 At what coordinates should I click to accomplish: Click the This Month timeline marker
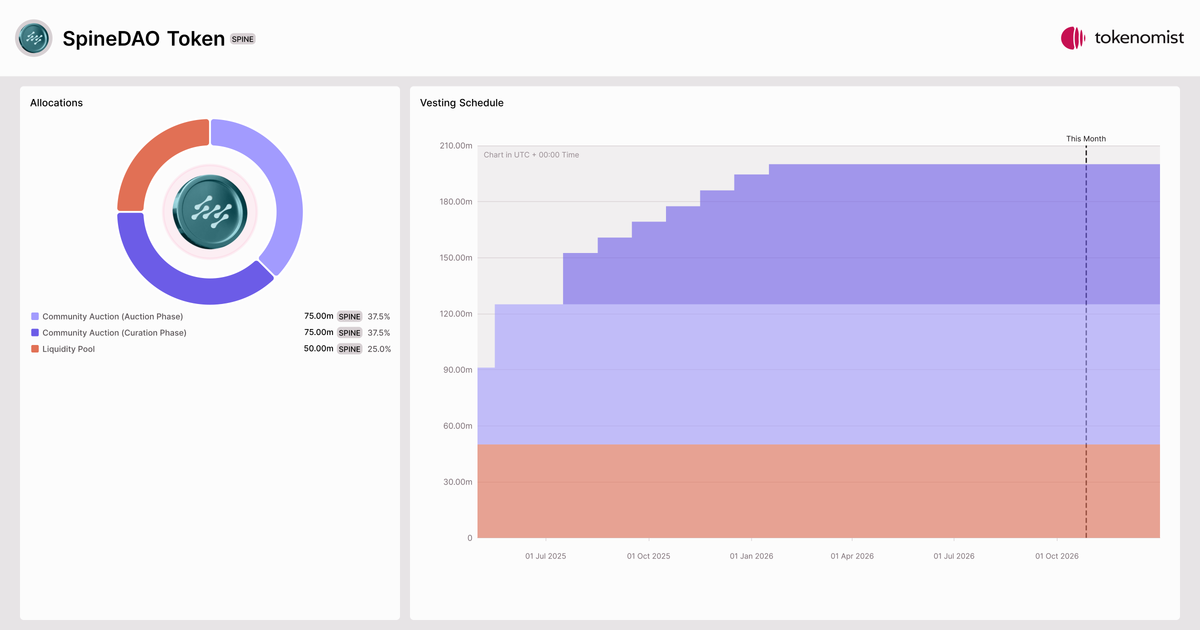(1086, 139)
